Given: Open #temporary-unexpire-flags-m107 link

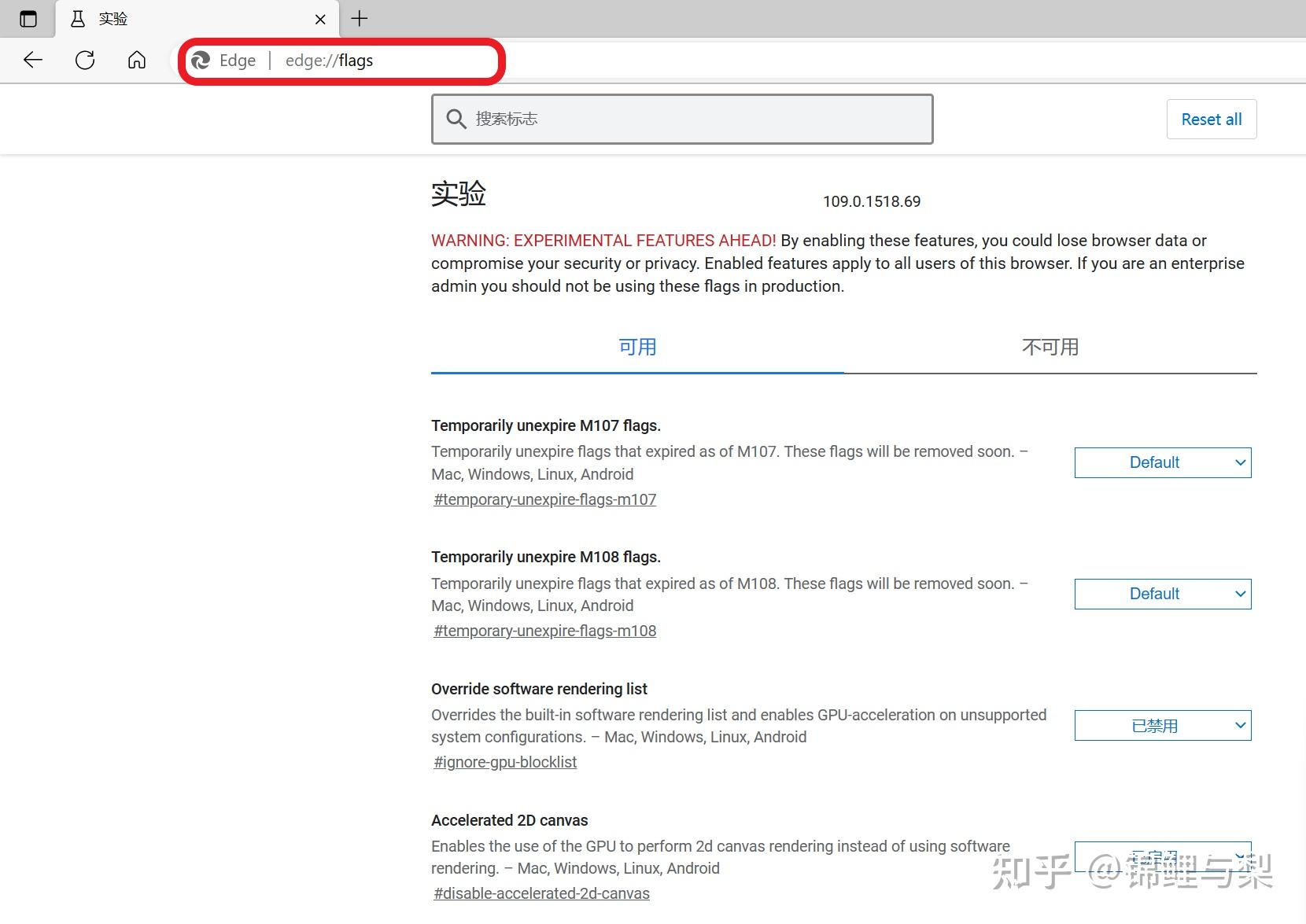Looking at the screenshot, I should pyautogui.click(x=544, y=499).
